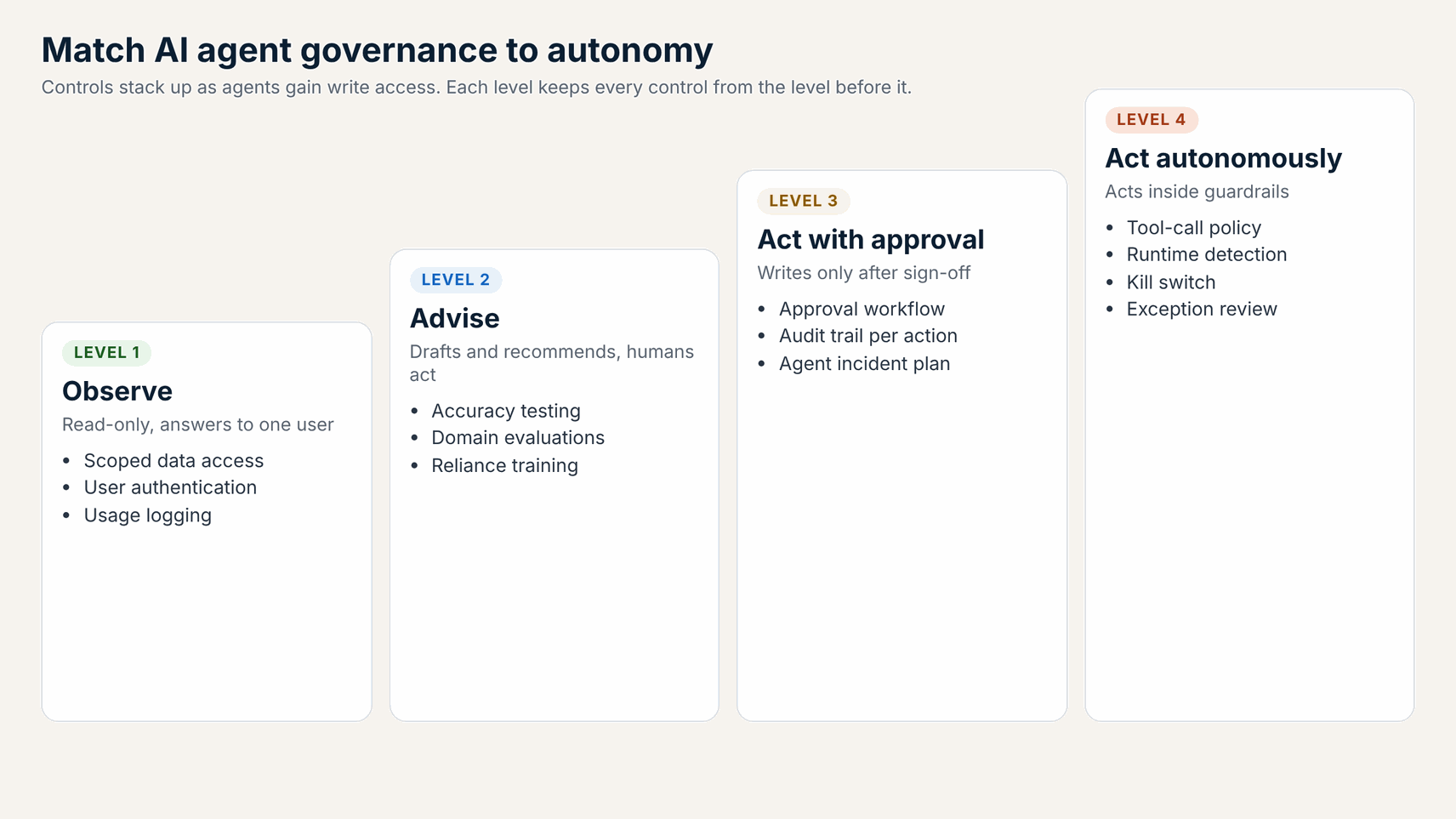Click the "Domain evaluations" bullet
Image resolution: width=1456 pixels, height=819 pixels.
click(518, 438)
